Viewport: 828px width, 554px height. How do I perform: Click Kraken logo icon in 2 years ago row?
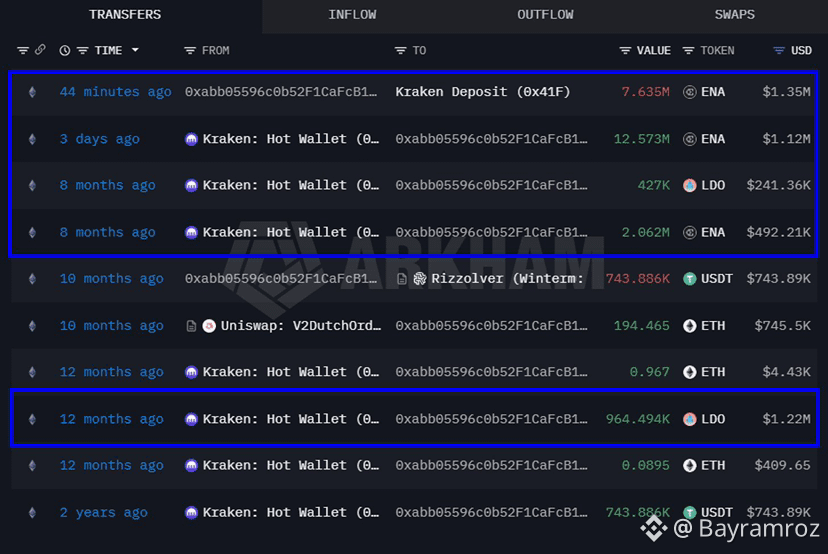point(191,512)
